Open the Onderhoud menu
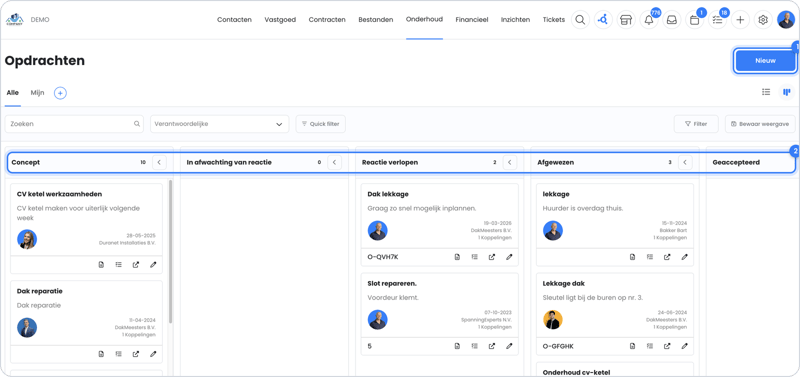 [424, 19]
